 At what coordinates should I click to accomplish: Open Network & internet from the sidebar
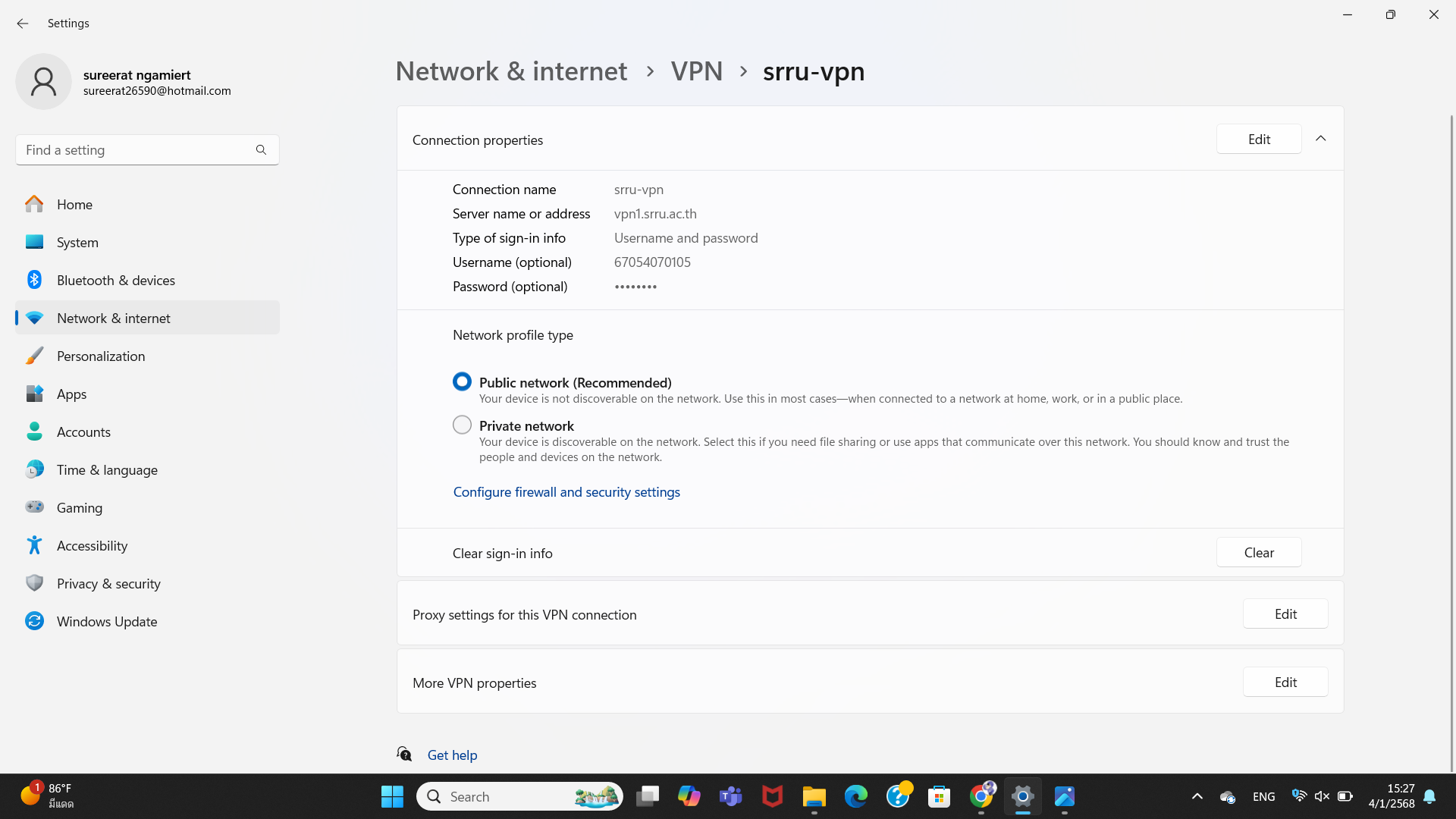(113, 318)
